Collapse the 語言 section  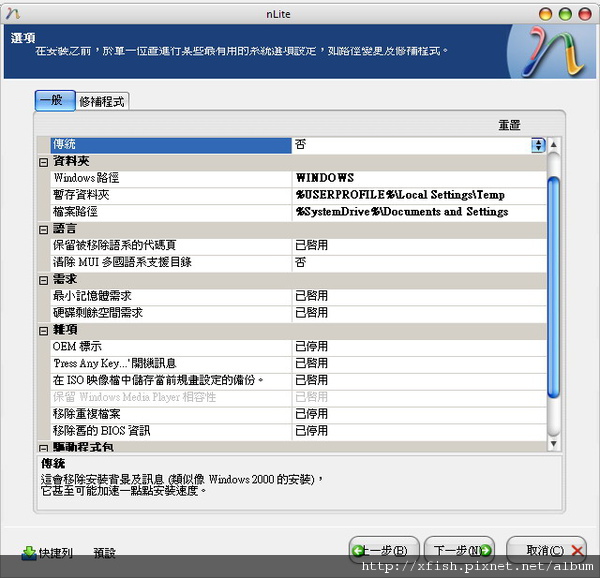point(43,230)
